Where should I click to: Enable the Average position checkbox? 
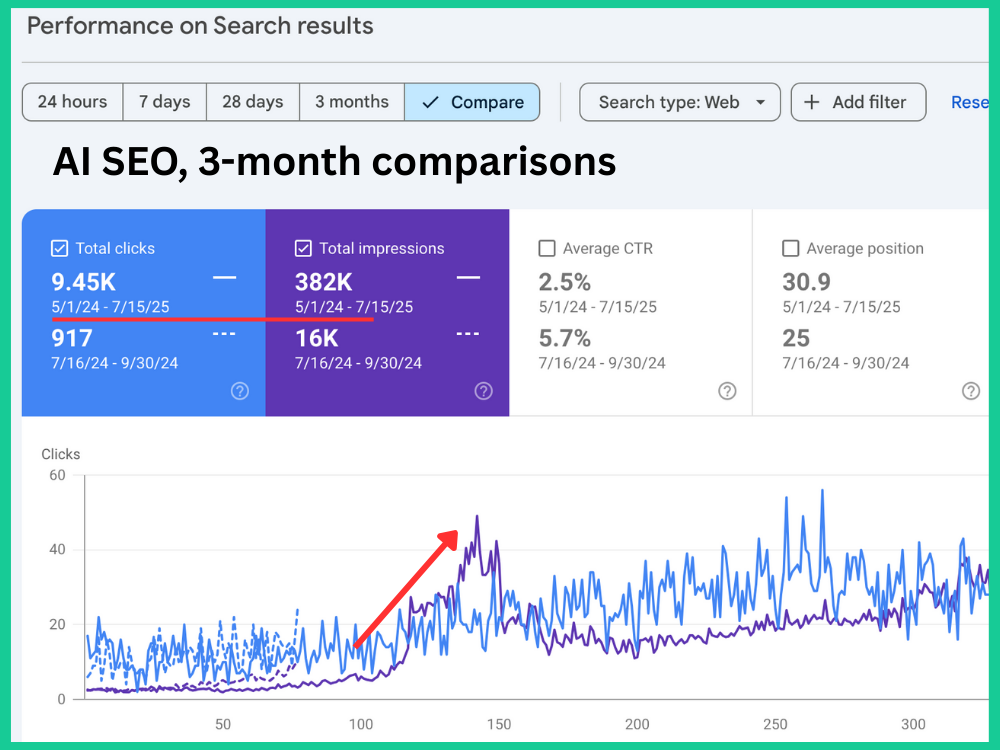tap(791, 248)
